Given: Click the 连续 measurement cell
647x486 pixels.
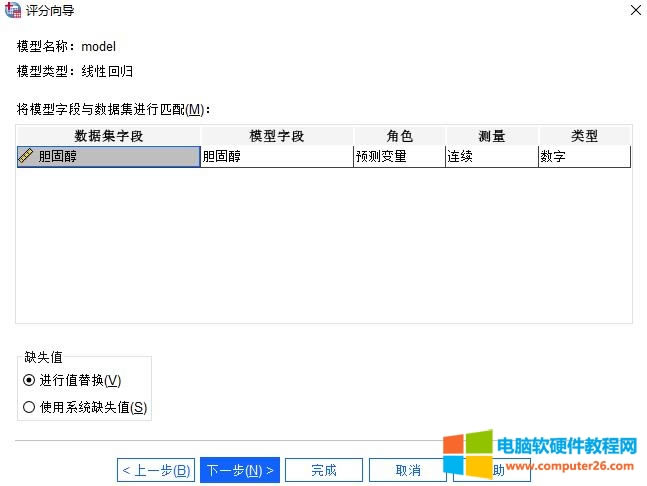Looking at the screenshot, I should click(x=491, y=156).
